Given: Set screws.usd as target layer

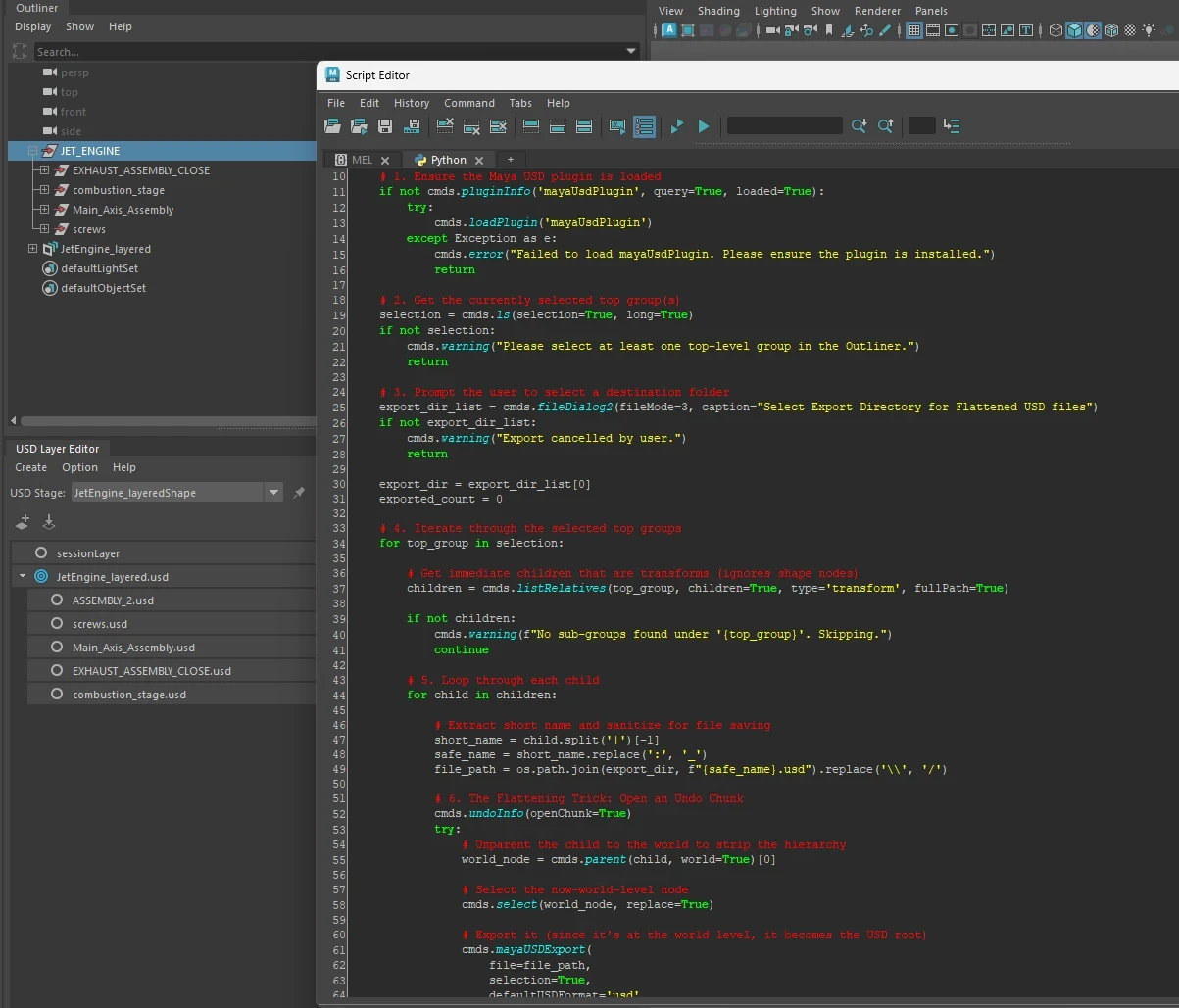Looking at the screenshot, I should pyautogui.click(x=57, y=624).
